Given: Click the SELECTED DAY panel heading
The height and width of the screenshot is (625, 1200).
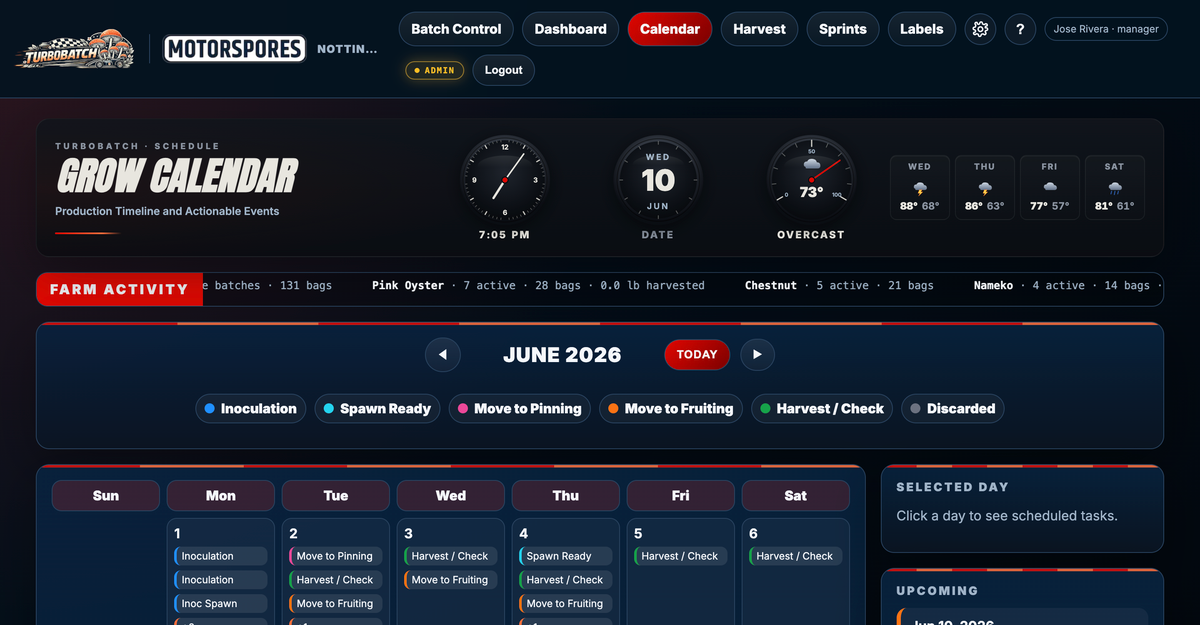Looking at the screenshot, I should pos(952,487).
